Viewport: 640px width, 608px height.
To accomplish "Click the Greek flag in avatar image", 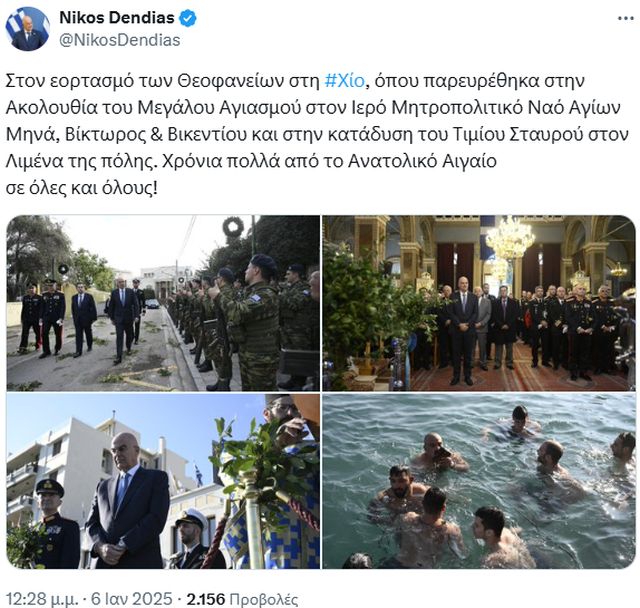I will coord(13,24).
